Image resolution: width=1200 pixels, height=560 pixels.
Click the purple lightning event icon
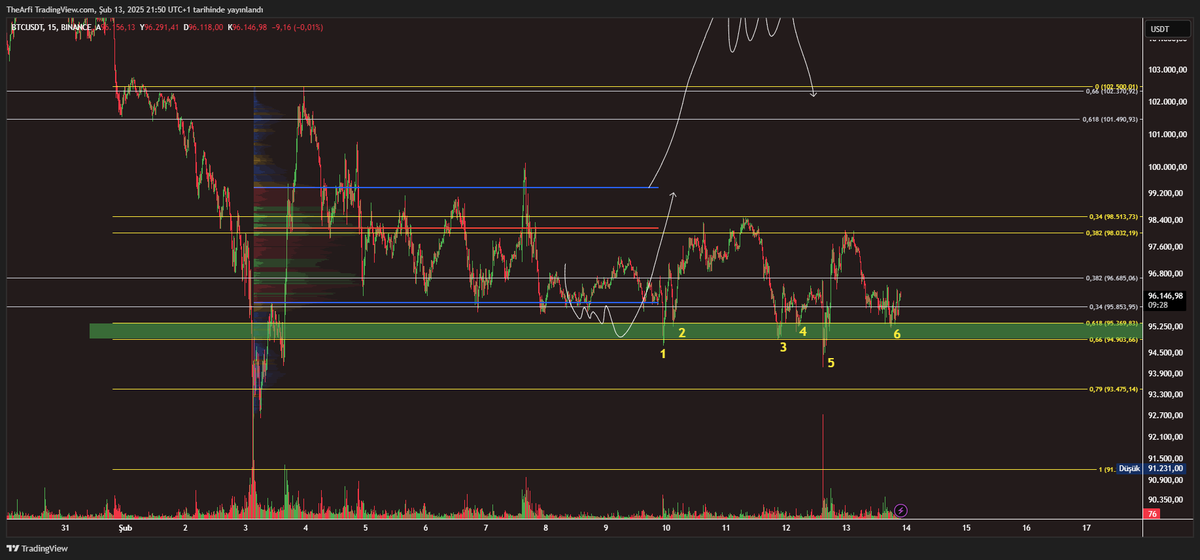pyautogui.click(x=901, y=511)
